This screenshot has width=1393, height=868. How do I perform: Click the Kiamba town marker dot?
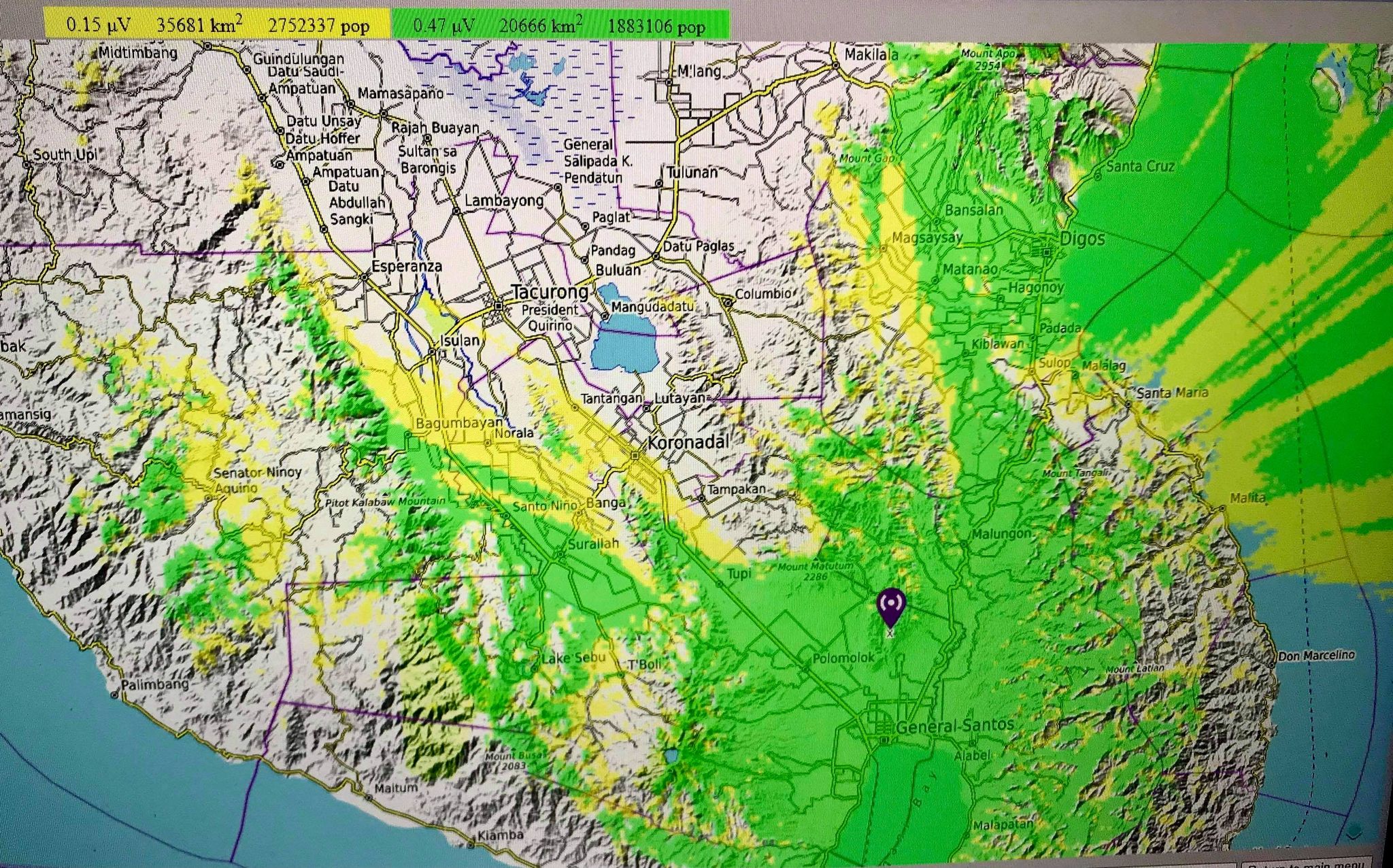tap(471, 845)
